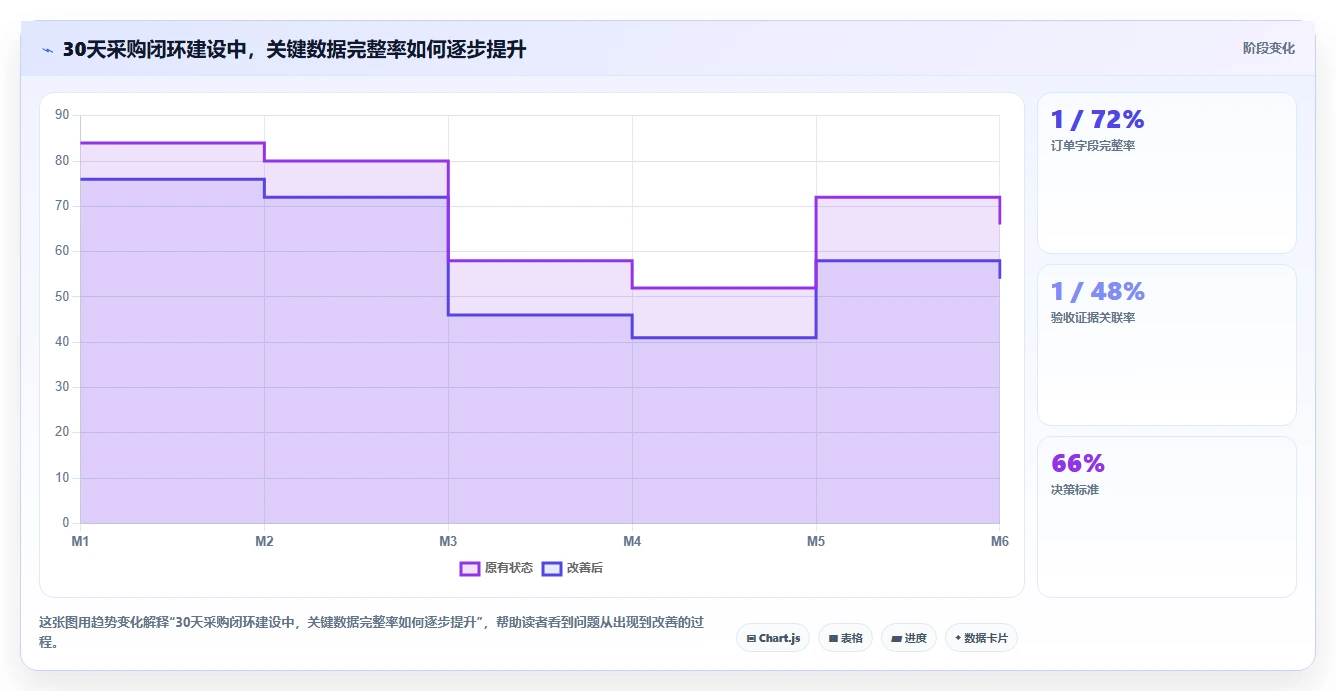Click the 1 / 72% value

coord(1097,120)
